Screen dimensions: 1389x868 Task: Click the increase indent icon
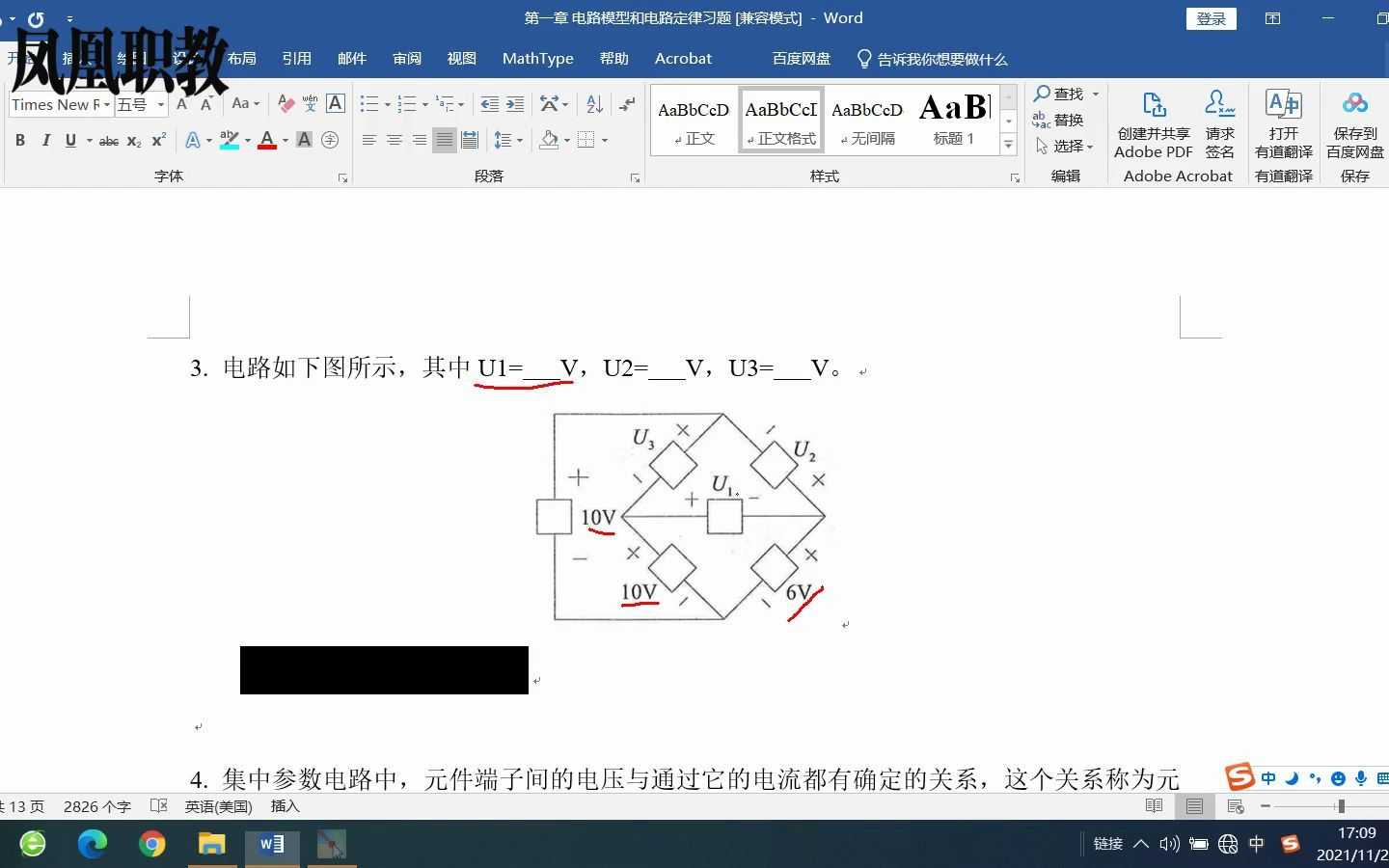(515, 104)
